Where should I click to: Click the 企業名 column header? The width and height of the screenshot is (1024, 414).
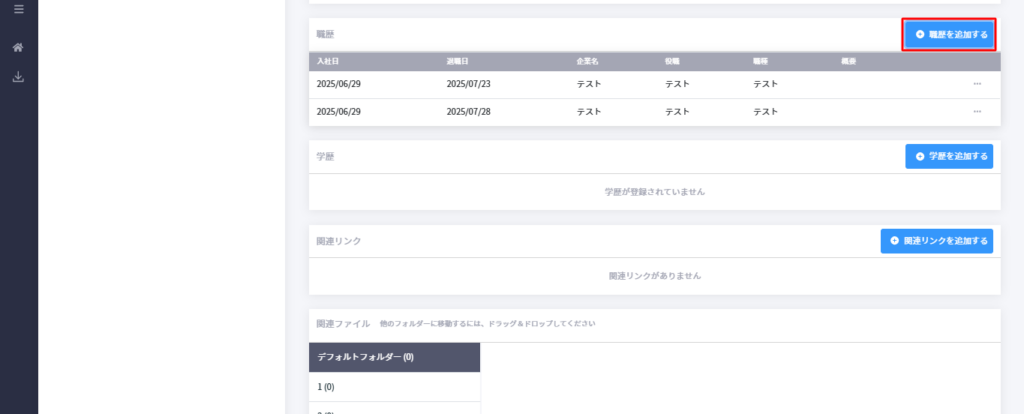(x=588, y=61)
